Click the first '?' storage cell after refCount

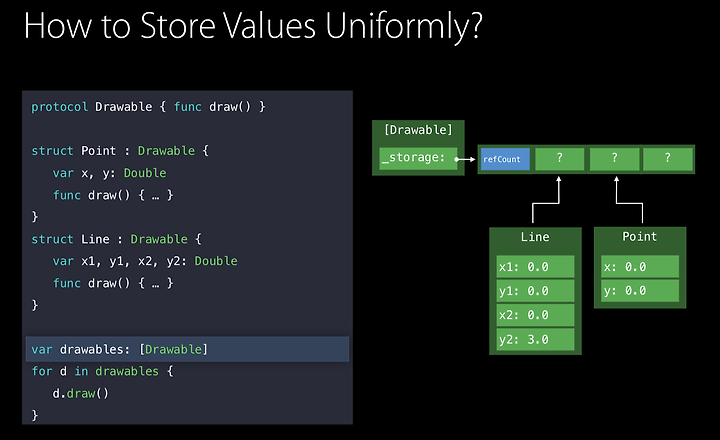coord(559,159)
